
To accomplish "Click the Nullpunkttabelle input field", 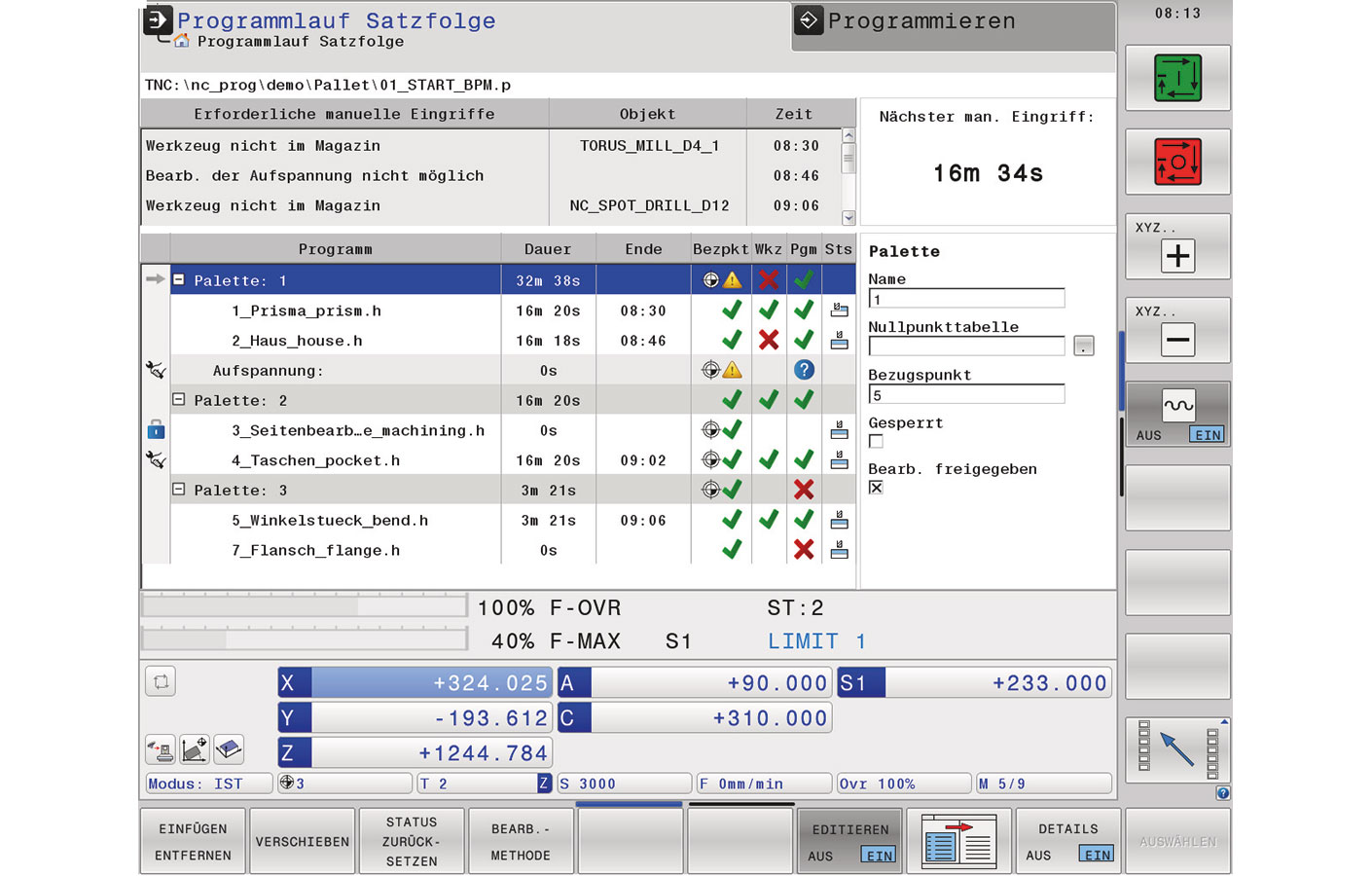I will click(x=966, y=346).
